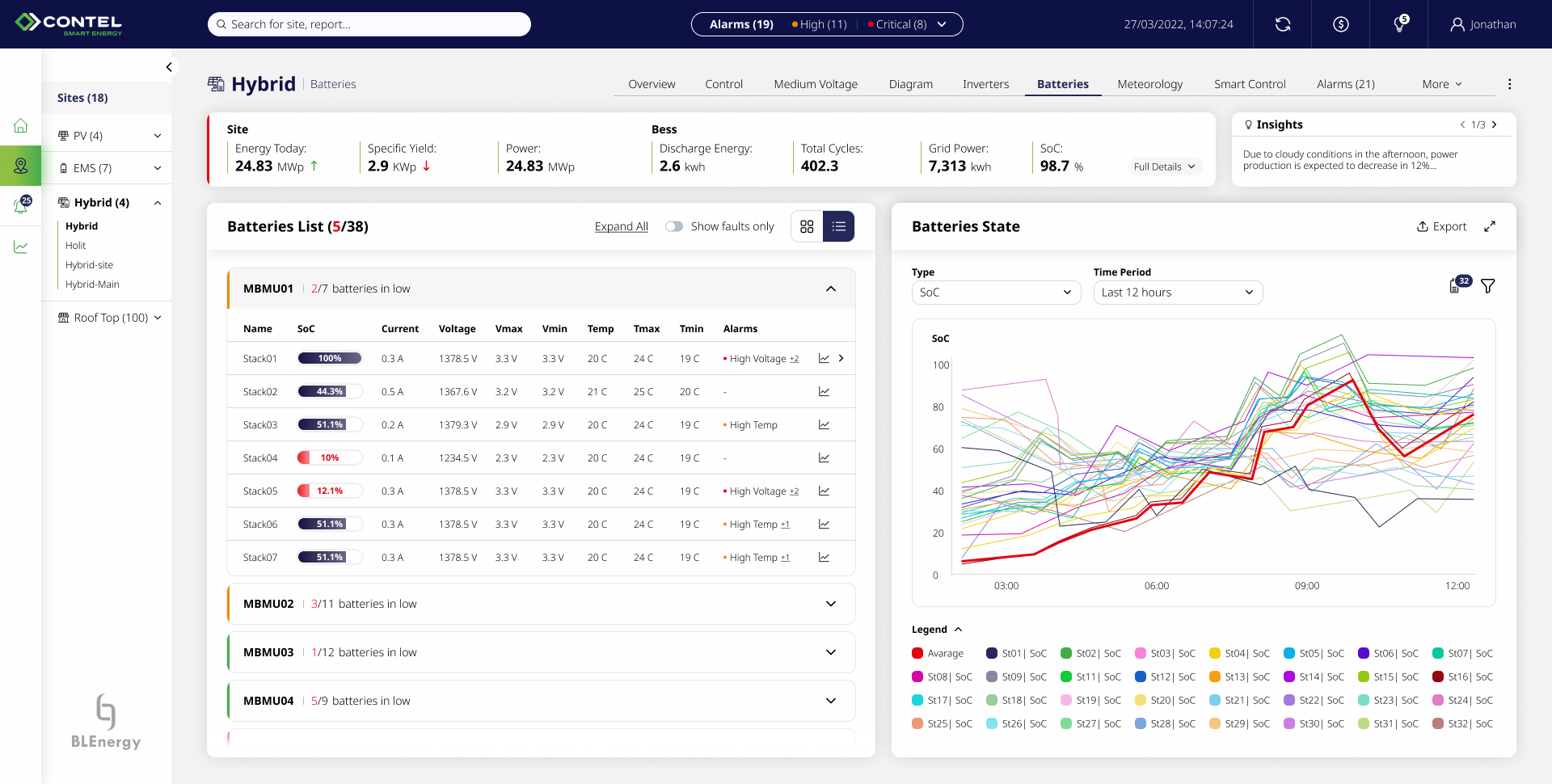Open Full Details button in summary
Viewport: 1552px width, 784px height.
1164,166
